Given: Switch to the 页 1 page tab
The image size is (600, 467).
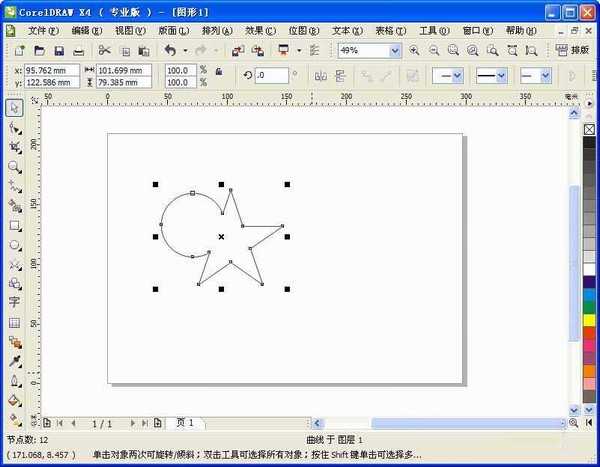Looking at the screenshot, I should click(x=185, y=423).
